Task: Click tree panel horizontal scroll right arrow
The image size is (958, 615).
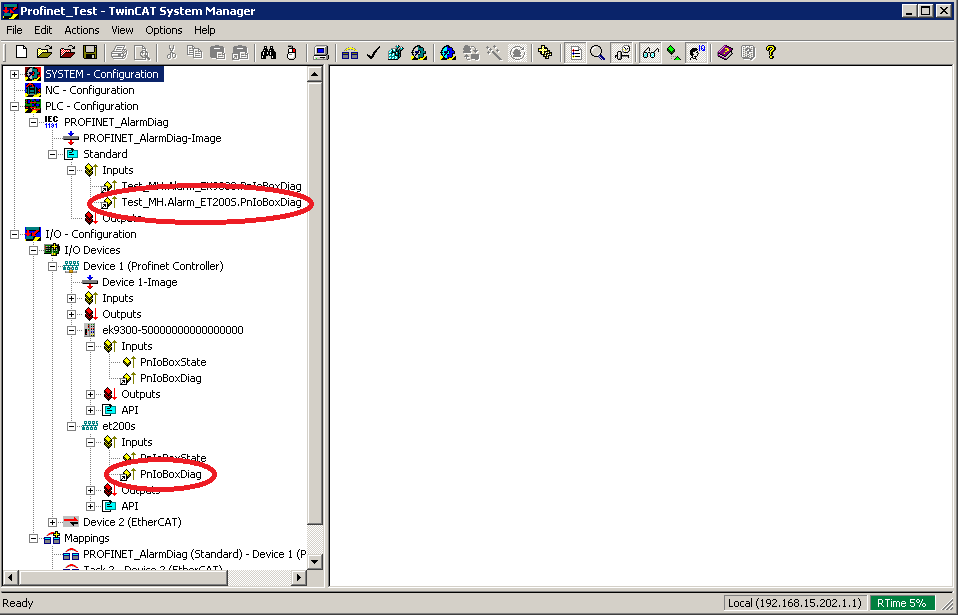Action: [299, 577]
